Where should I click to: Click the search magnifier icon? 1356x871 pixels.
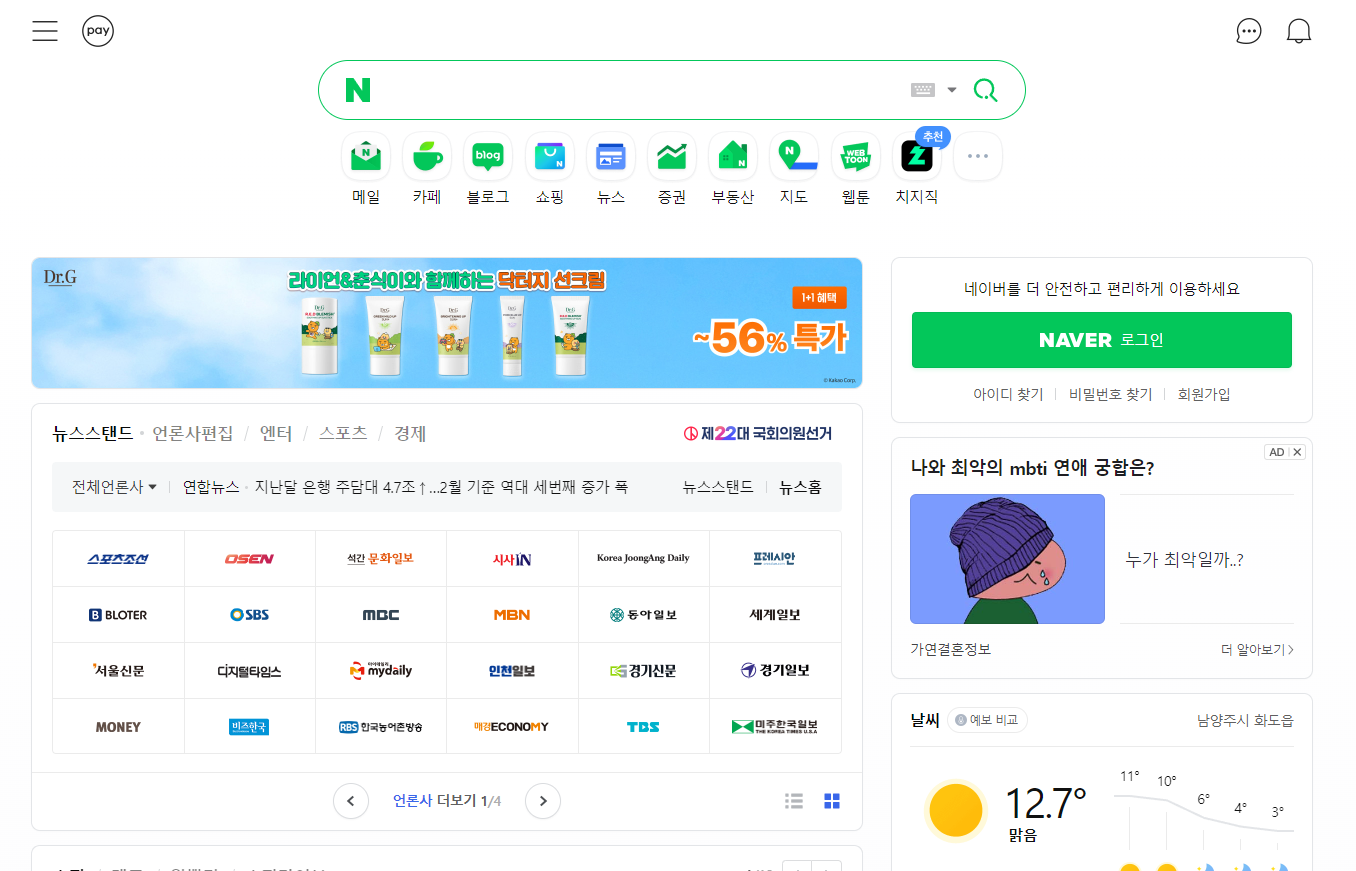tap(985, 90)
